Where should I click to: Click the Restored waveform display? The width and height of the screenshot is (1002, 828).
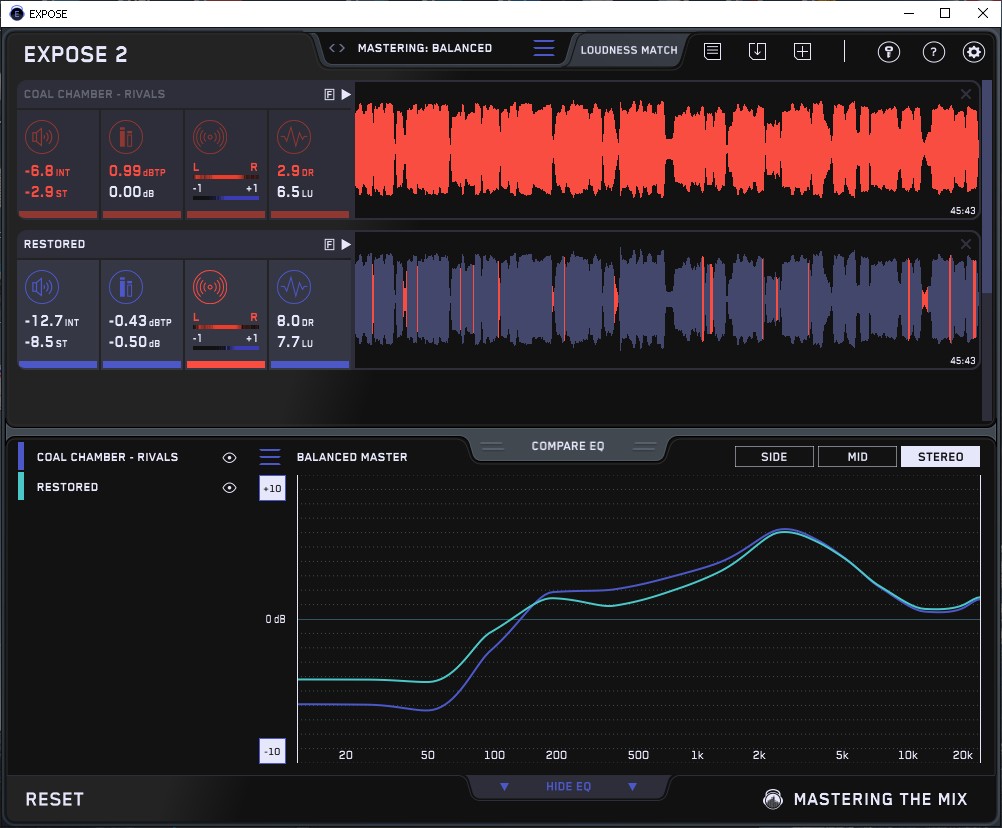point(665,300)
